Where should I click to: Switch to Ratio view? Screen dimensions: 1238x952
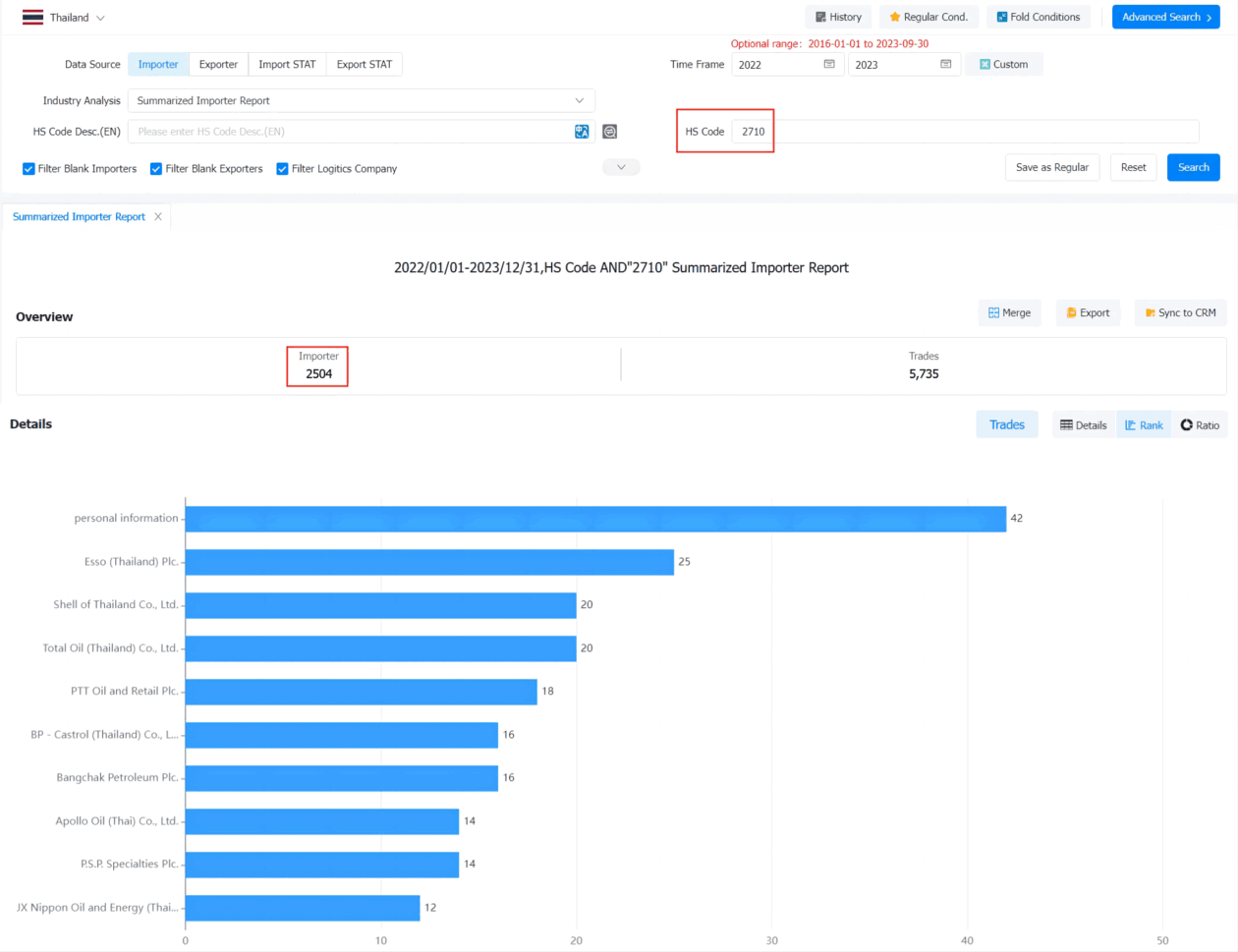point(1200,425)
